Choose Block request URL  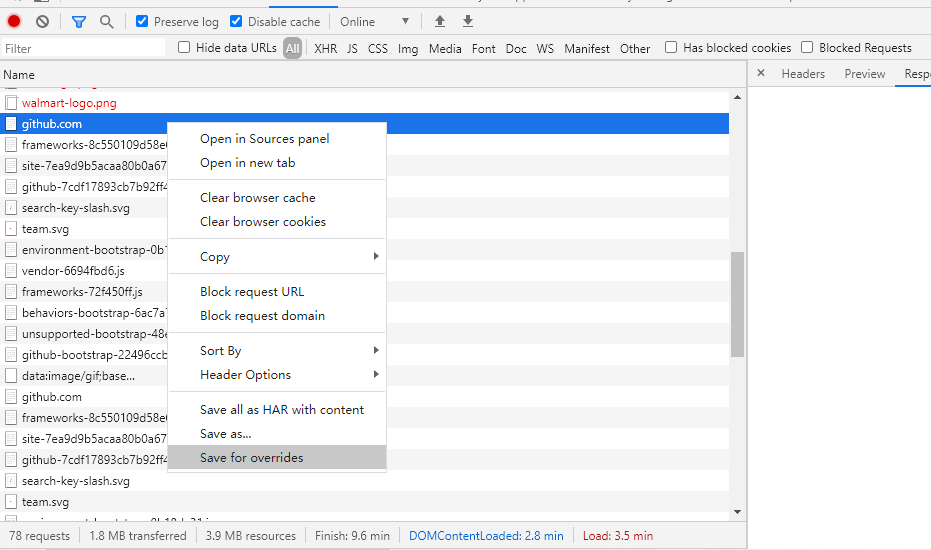coord(277,292)
